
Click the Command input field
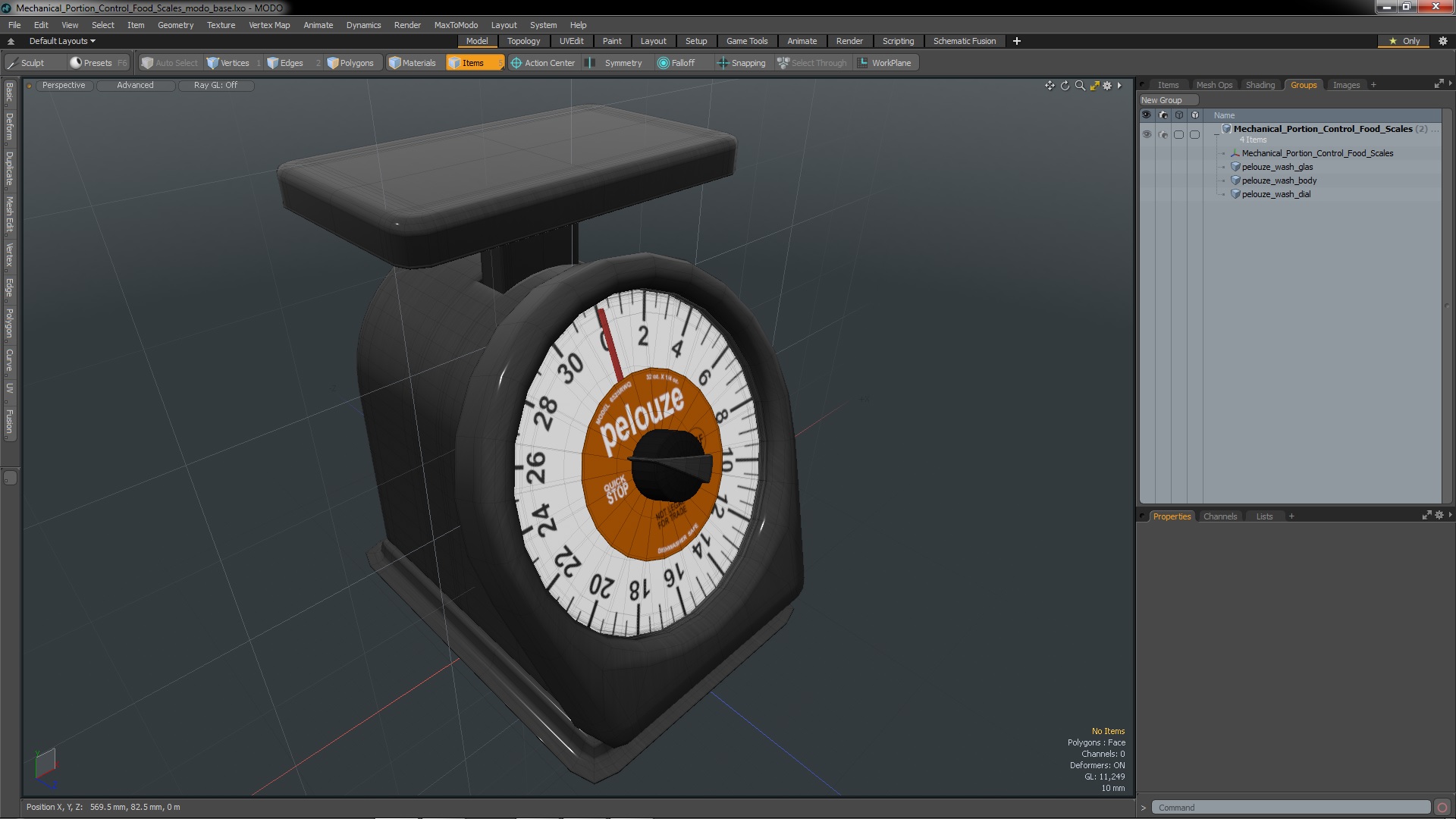pos(1289,808)
